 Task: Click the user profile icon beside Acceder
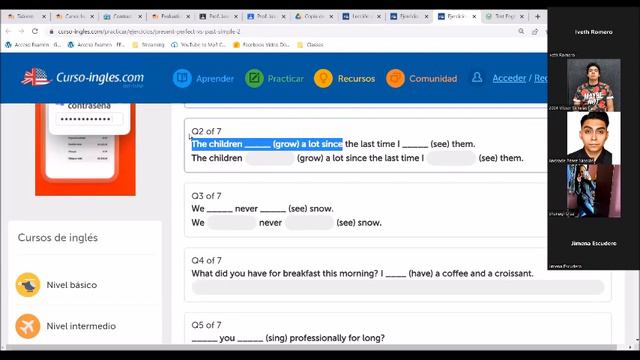477,78
